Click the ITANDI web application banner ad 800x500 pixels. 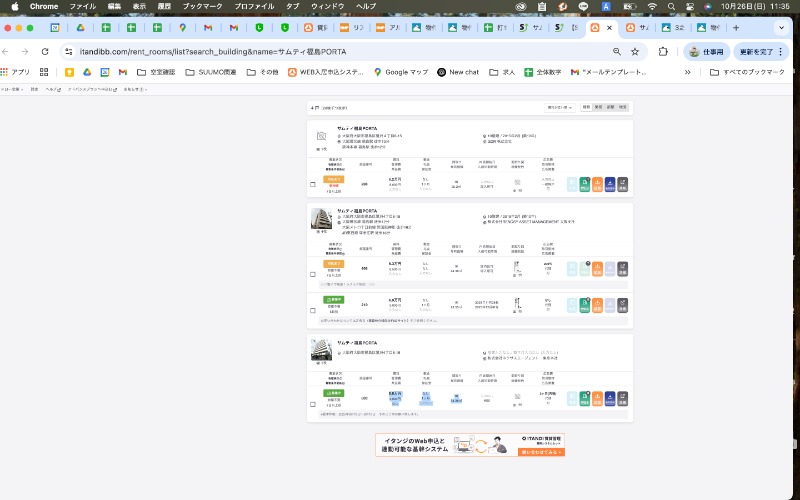point(470,445)
